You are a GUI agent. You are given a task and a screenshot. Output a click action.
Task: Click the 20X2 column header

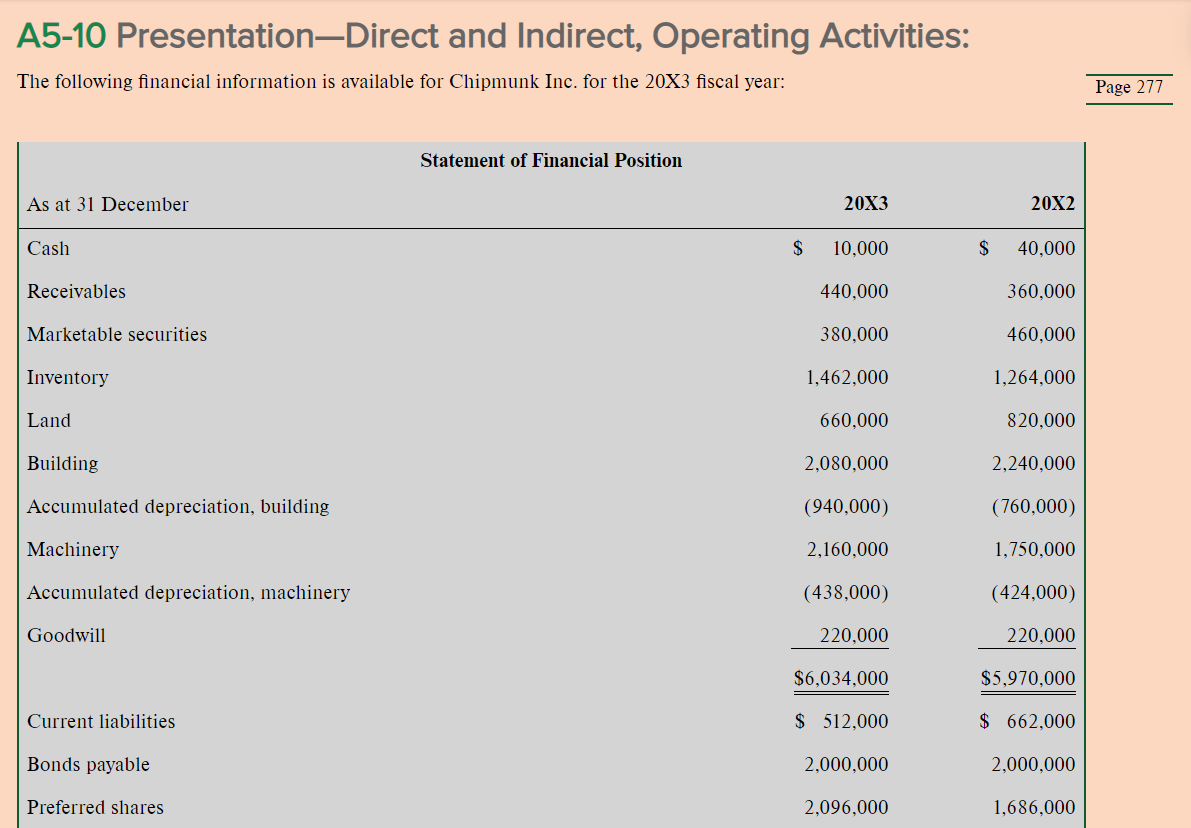(1053, 204)
